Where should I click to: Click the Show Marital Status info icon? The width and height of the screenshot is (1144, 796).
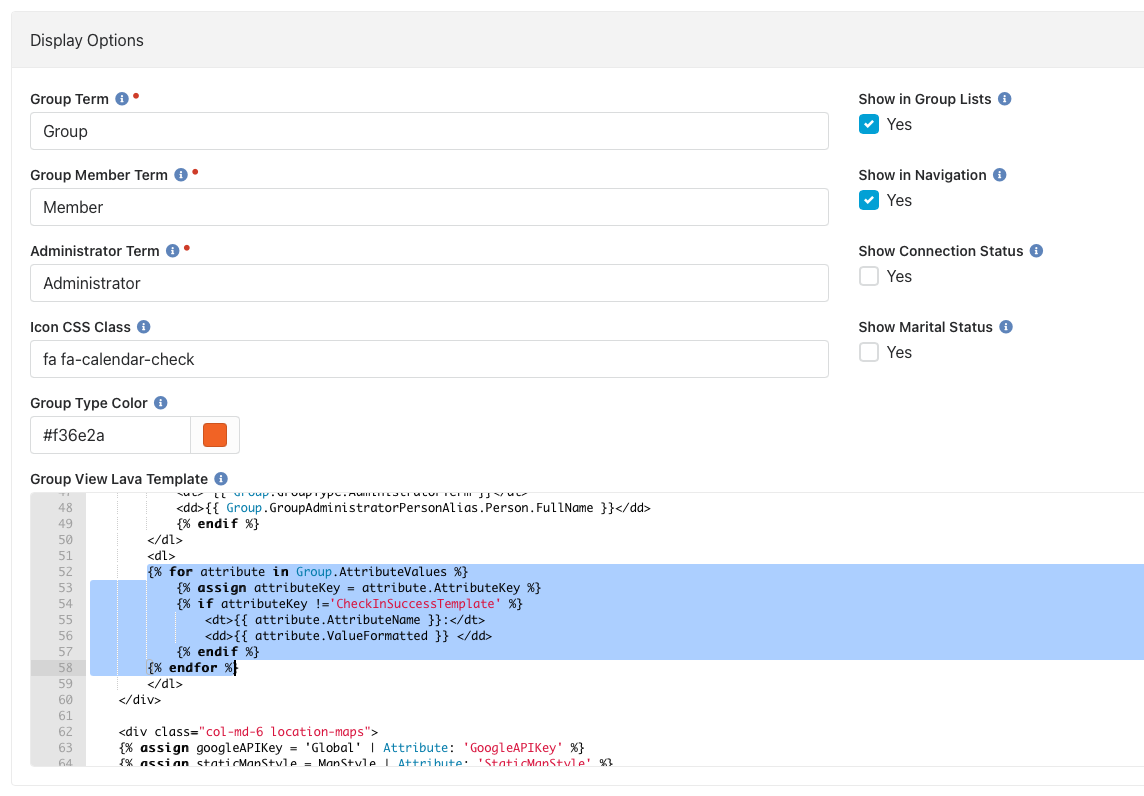pos(1005,326)
